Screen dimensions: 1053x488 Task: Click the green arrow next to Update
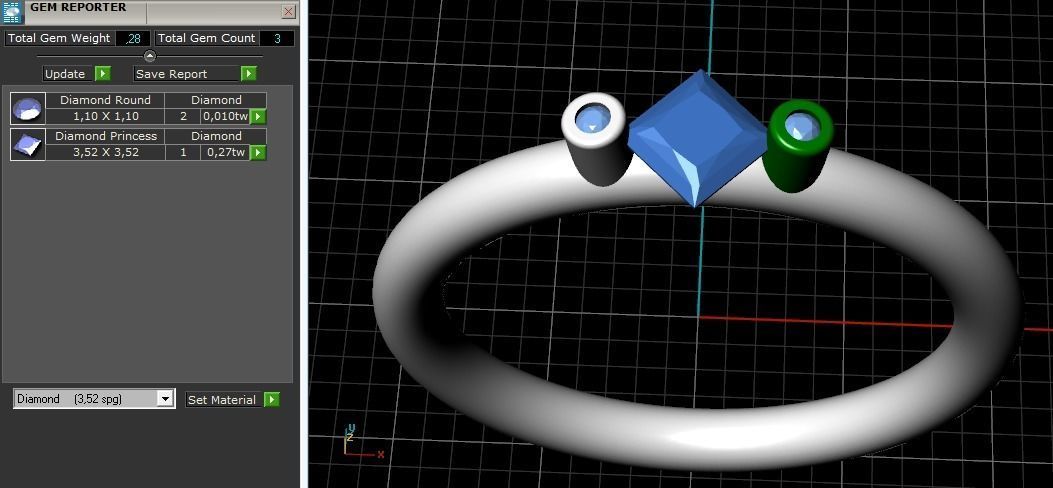[x=103, y=74]
